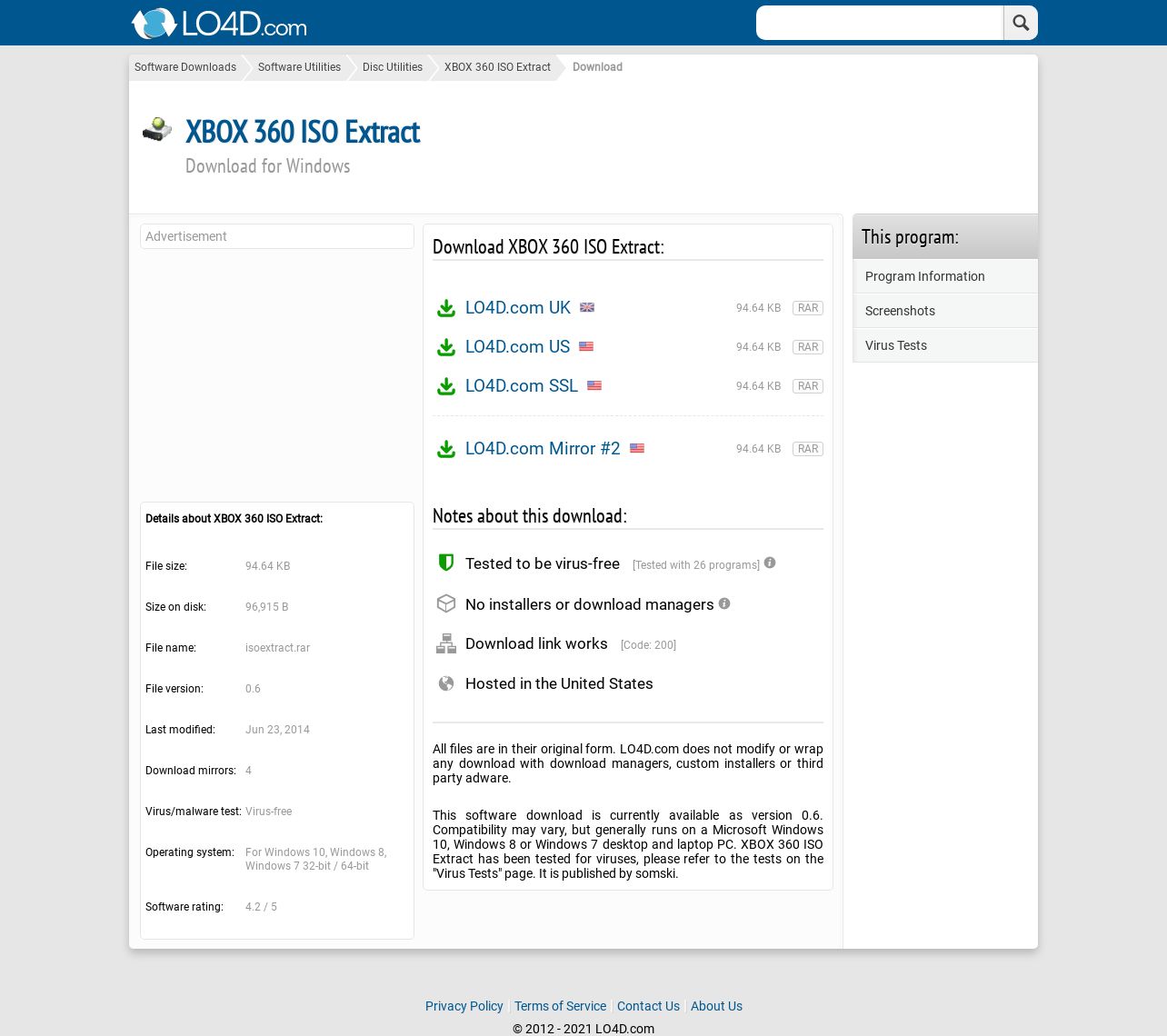Open the Privacy Policy footer link
Viewport: 1167px width, 1036px height.
(464, 1006)
